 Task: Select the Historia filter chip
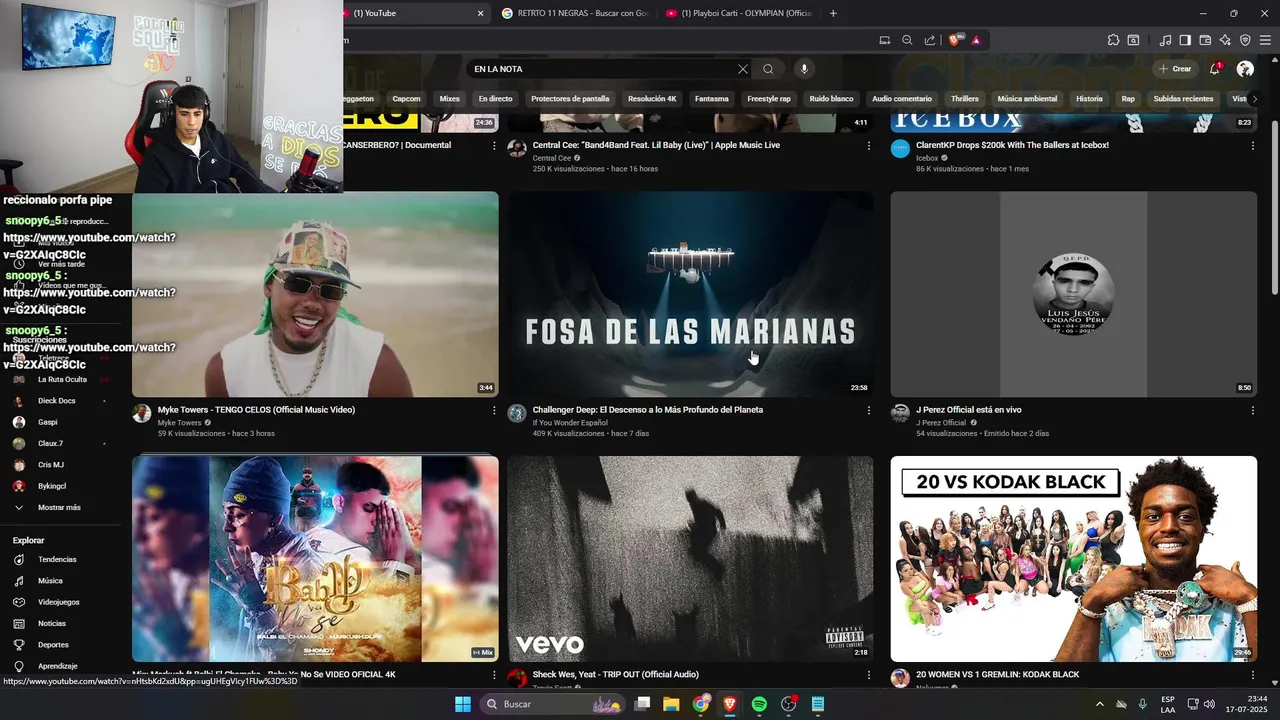coord(1089,99)
